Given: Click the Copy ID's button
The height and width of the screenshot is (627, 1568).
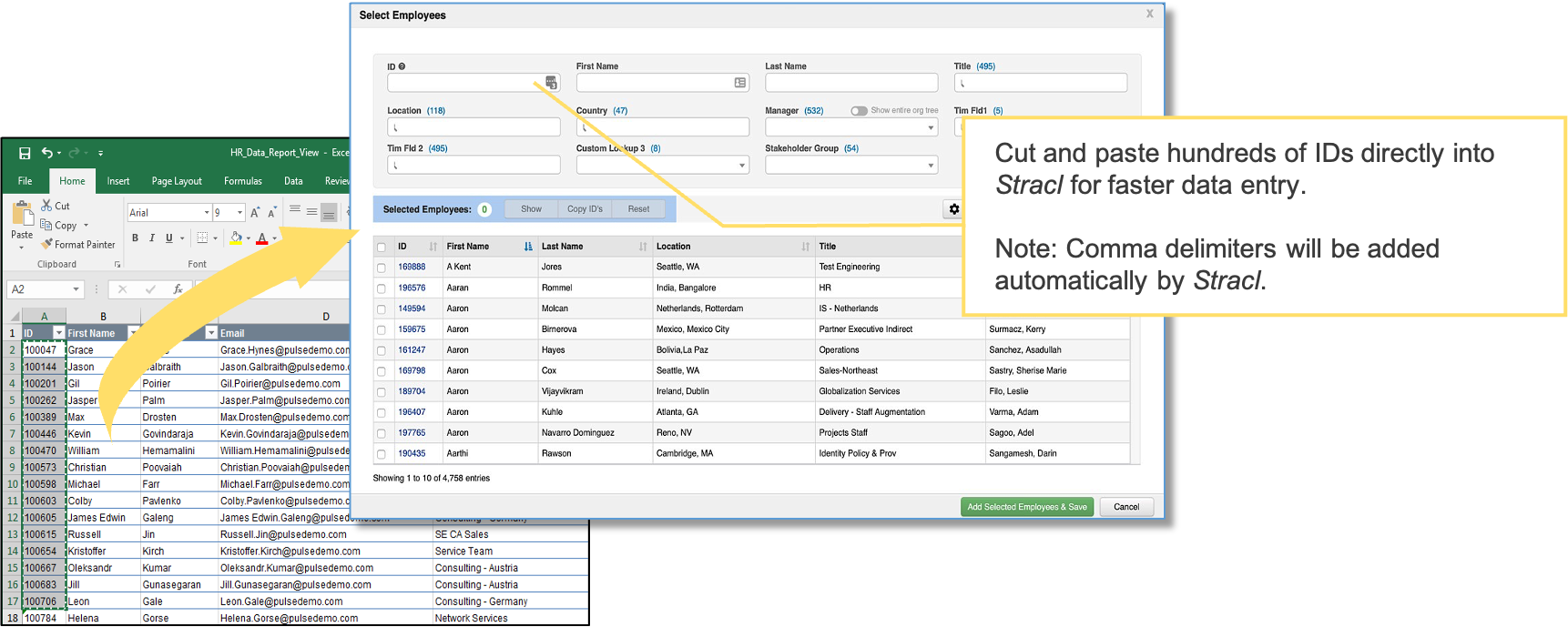Looking at the screenshot, I should pos(585,209).
